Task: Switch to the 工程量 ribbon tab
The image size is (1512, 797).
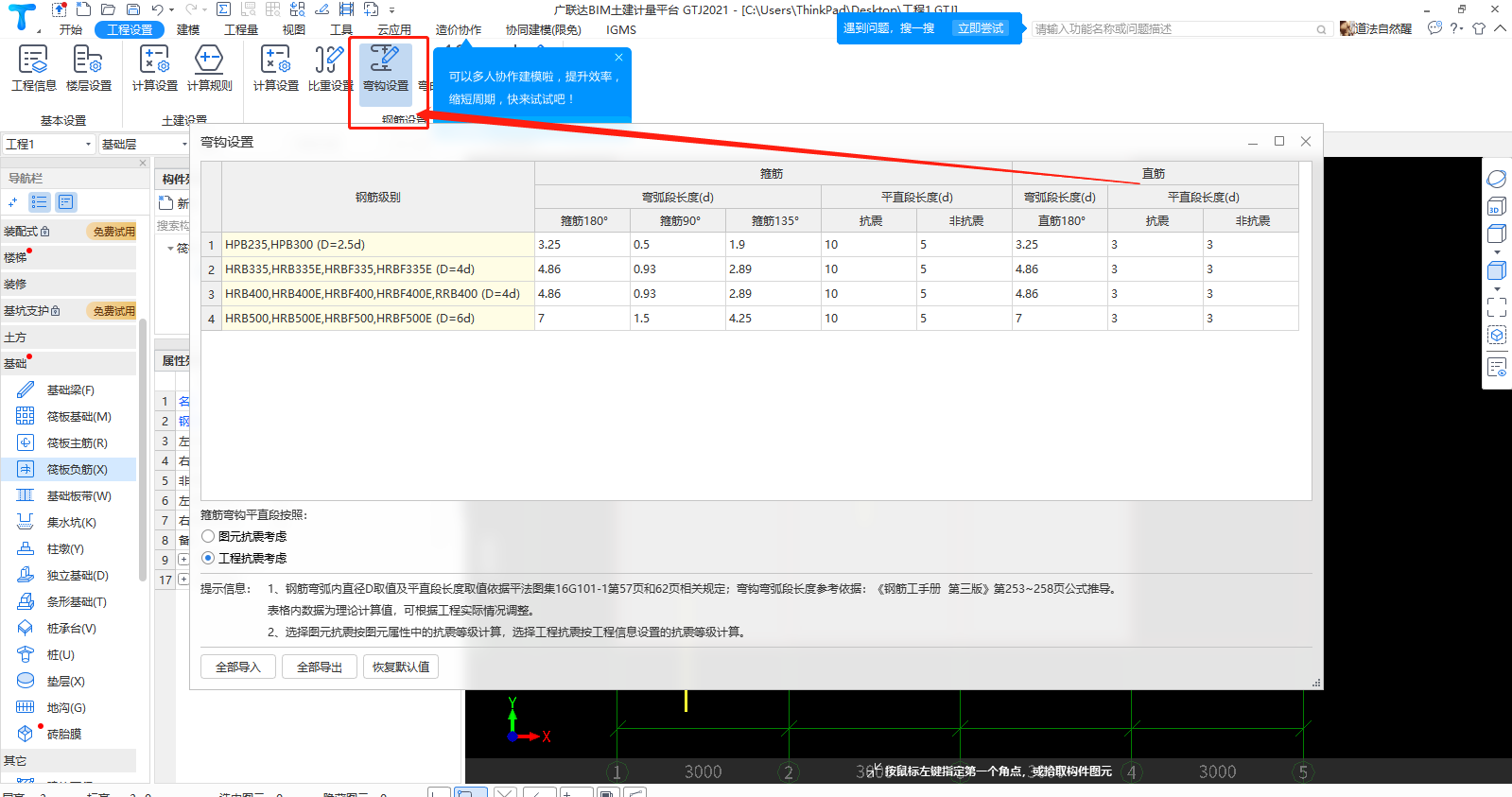Action: [x=241, y=29]
